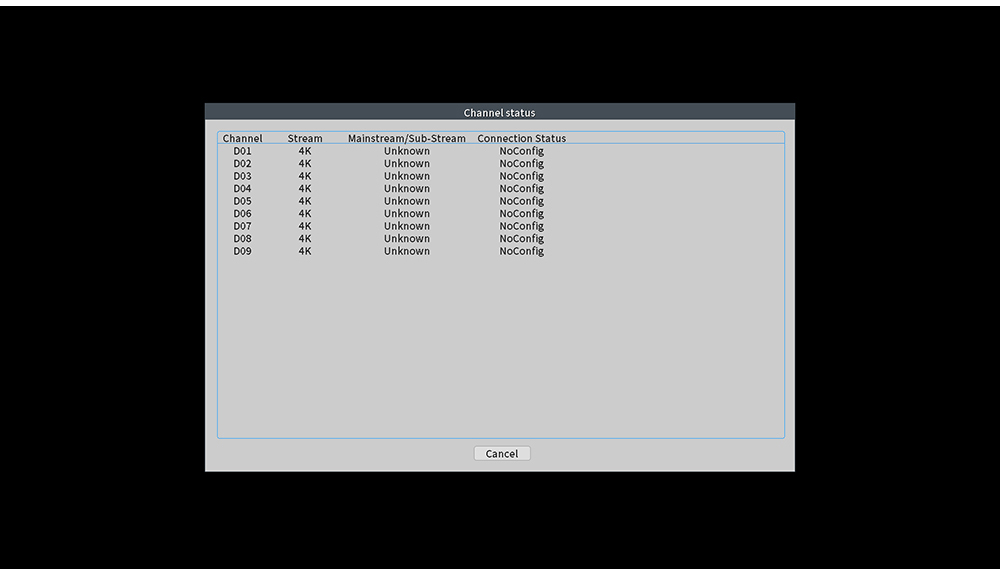Highlight the D08 channel label
This screenshot has width=1000, height=580.
tap(243, 239)
